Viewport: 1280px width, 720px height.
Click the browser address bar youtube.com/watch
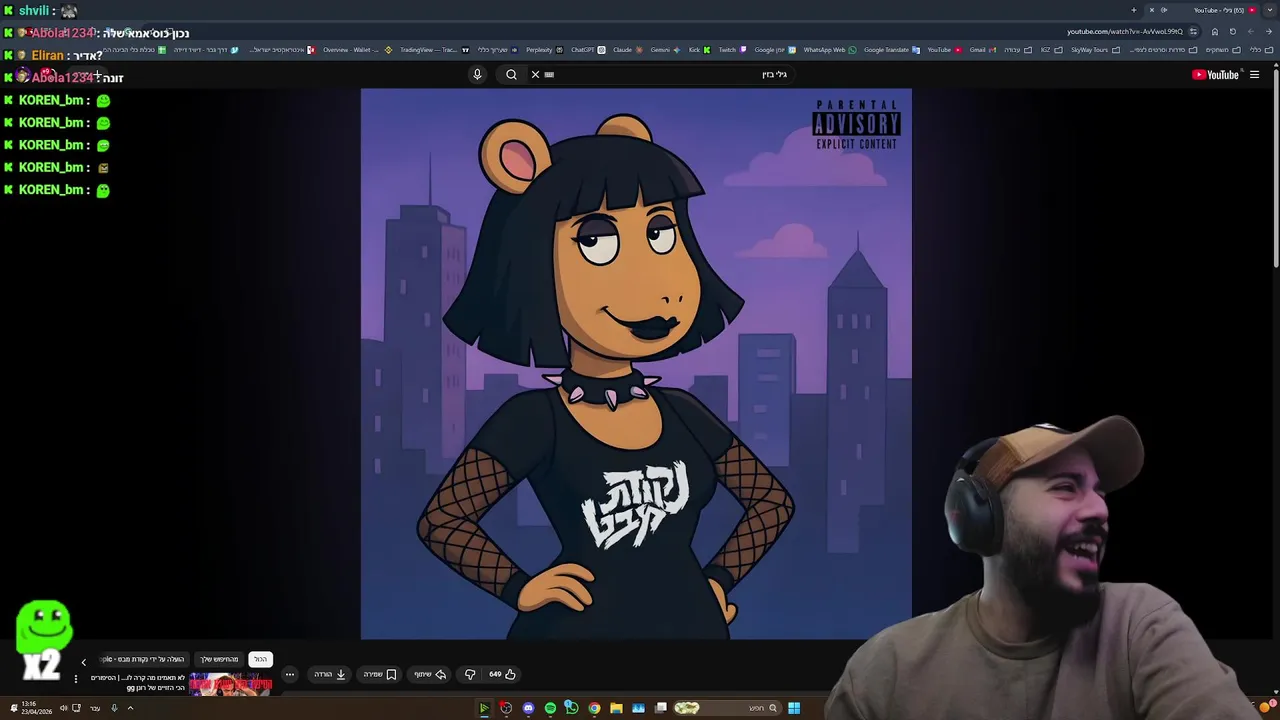pyautogui.click(x=1125, y=32)
